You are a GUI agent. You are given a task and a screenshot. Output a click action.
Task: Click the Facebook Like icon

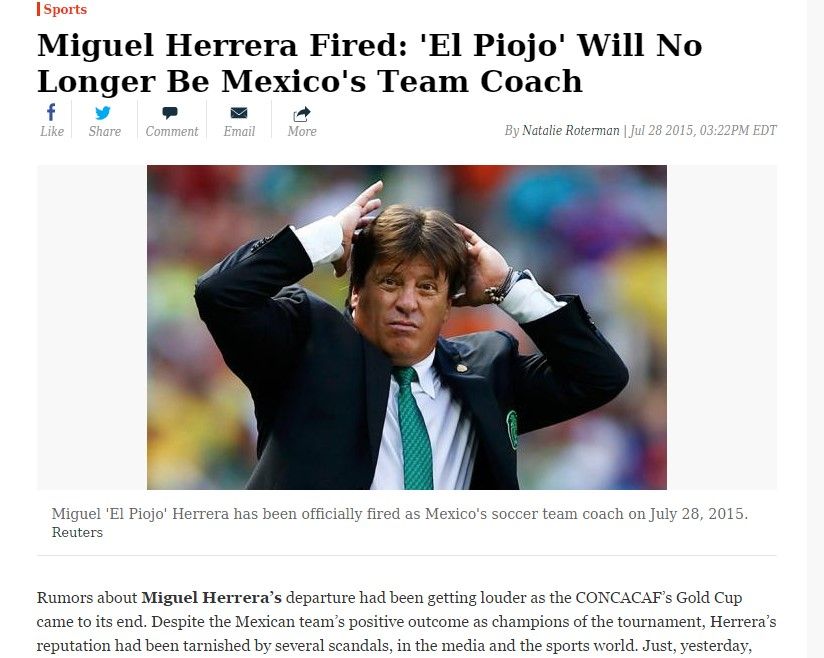coord(51,112)
